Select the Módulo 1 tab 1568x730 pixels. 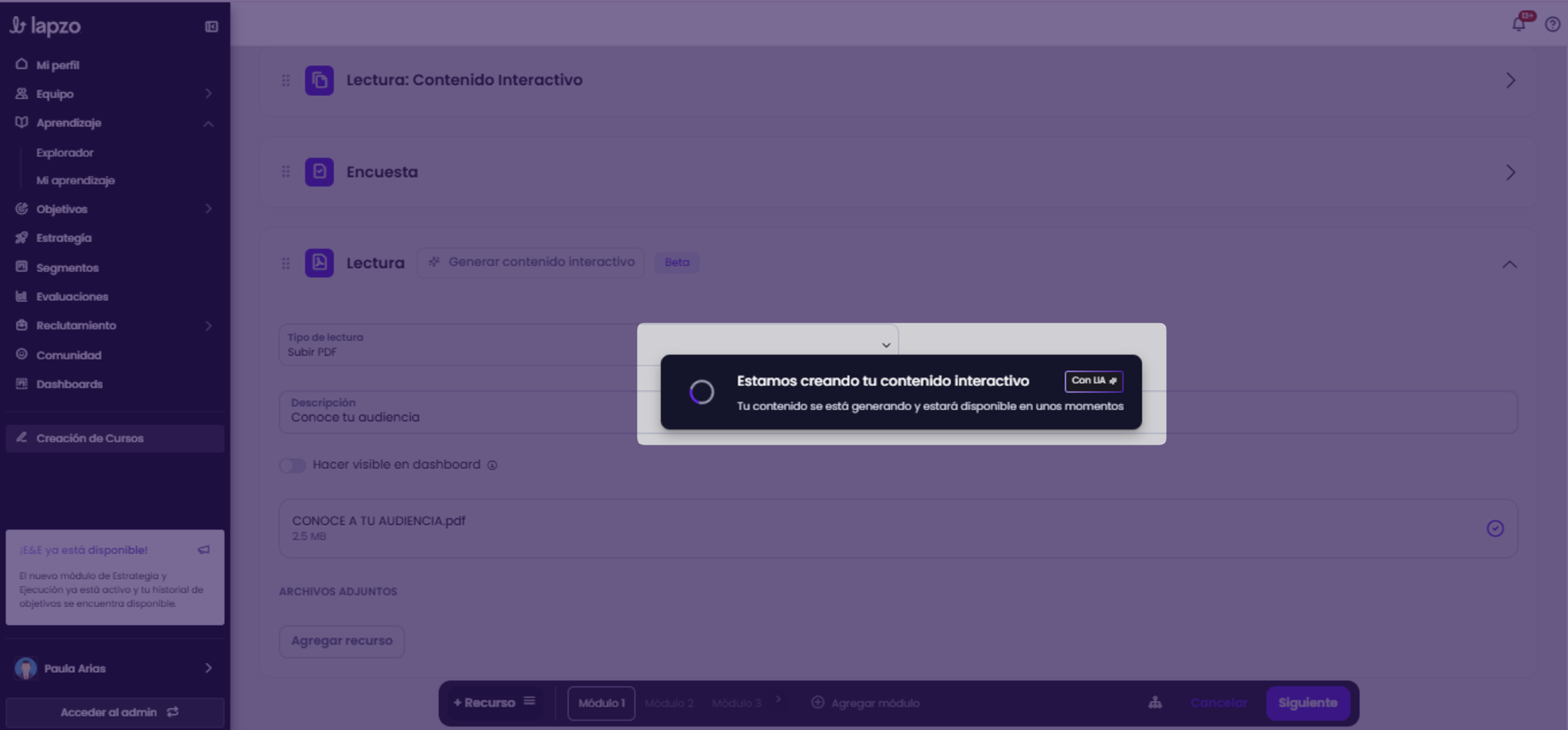pos(601,703)
